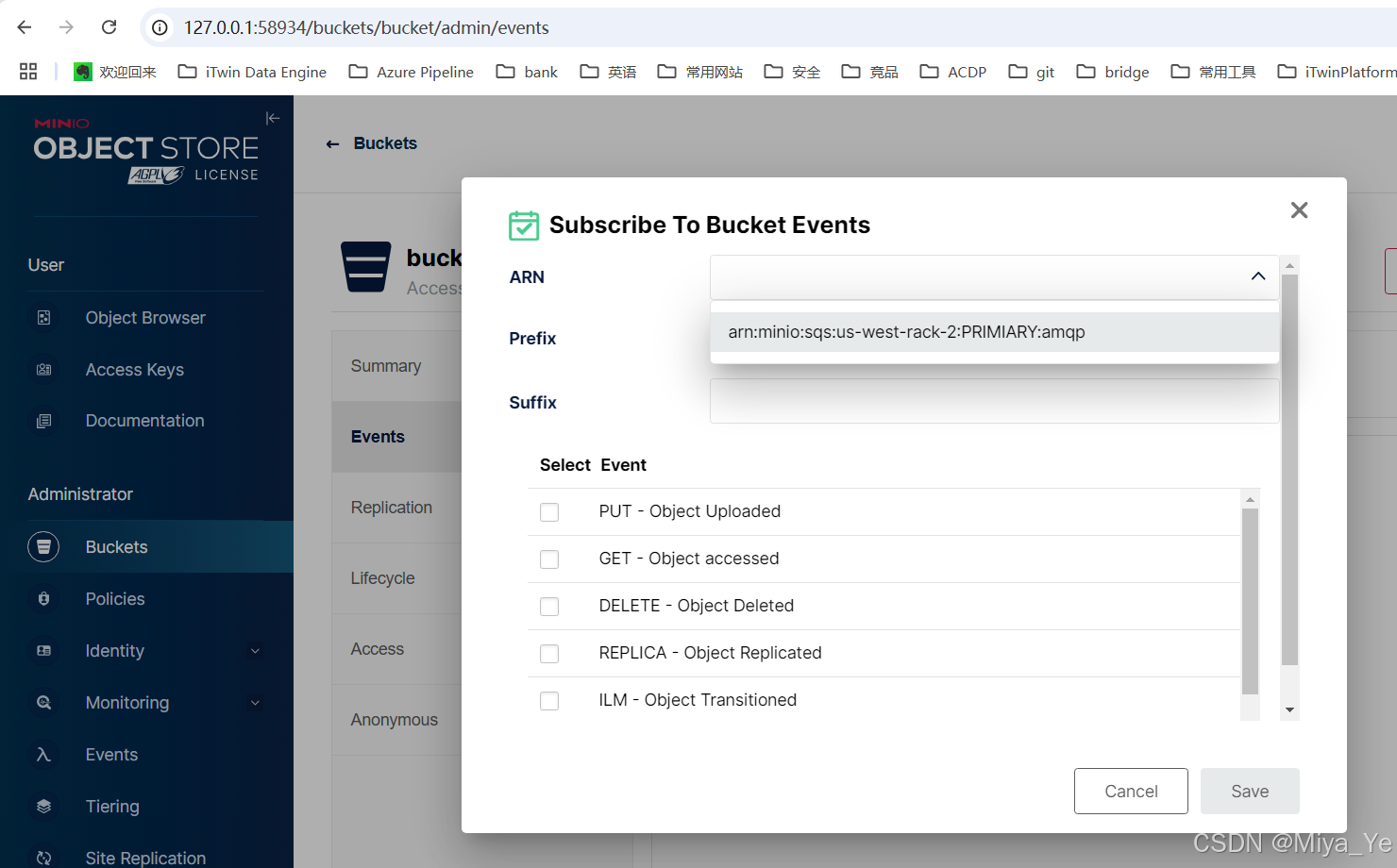Click the browser address bar URL

click(x=366, y=27)
